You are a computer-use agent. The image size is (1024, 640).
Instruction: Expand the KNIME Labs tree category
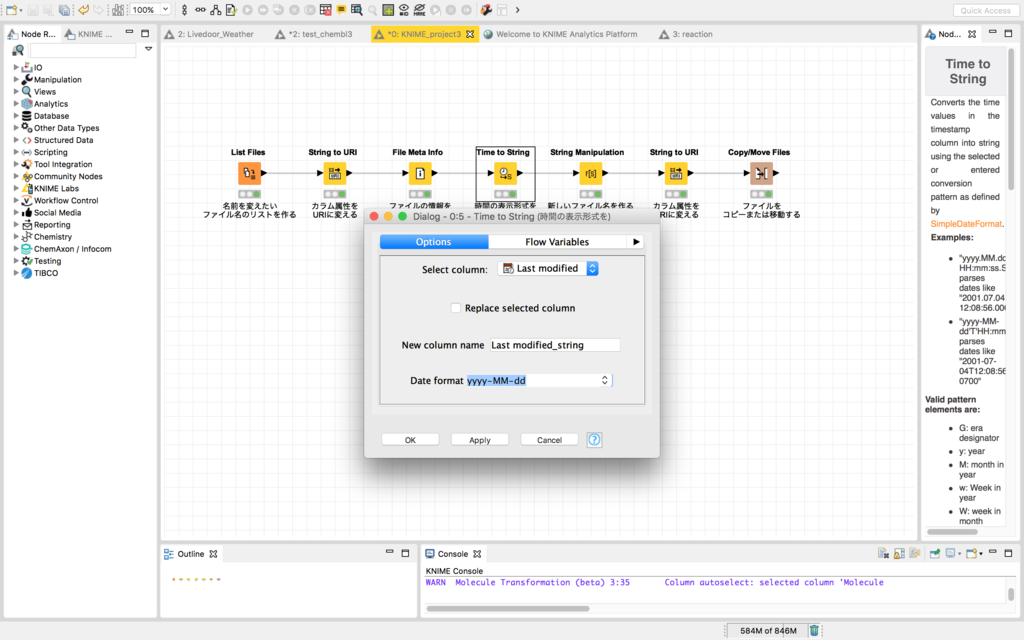[16, 188]
